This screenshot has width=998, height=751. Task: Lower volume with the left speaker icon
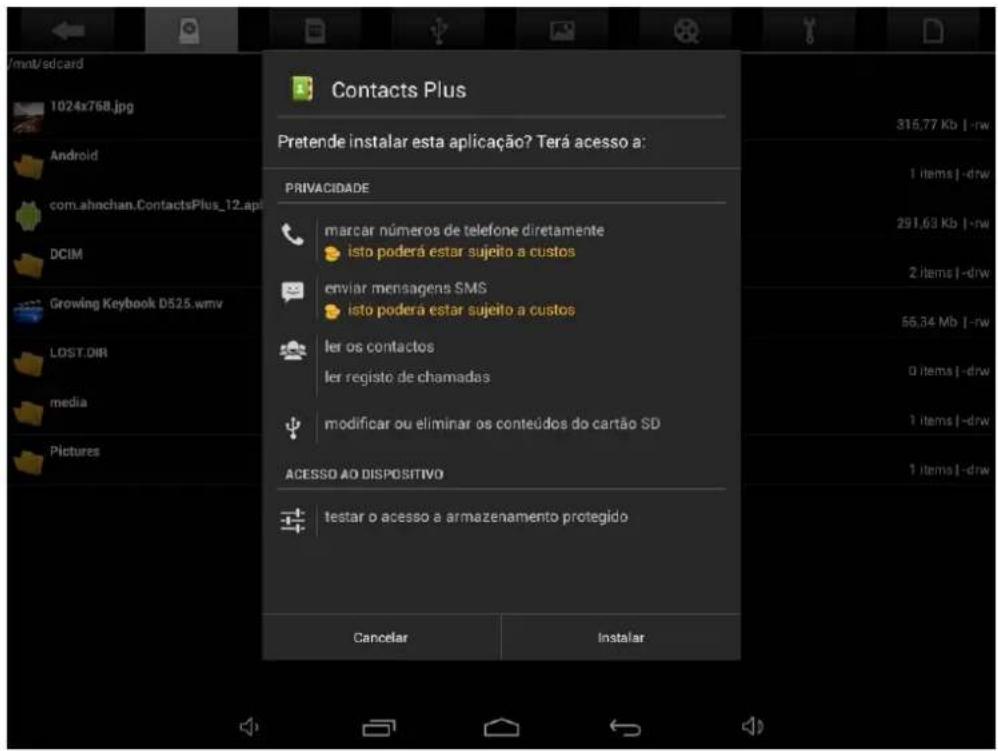pos(249,726)
